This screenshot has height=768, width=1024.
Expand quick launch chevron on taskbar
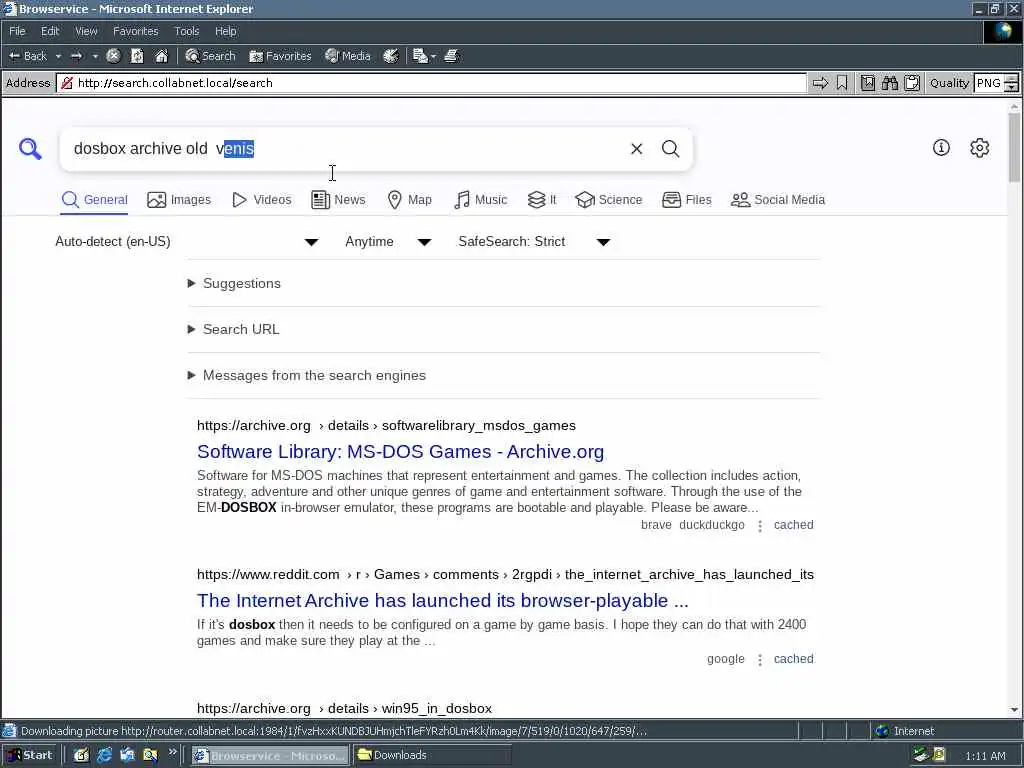click(172, 752)
